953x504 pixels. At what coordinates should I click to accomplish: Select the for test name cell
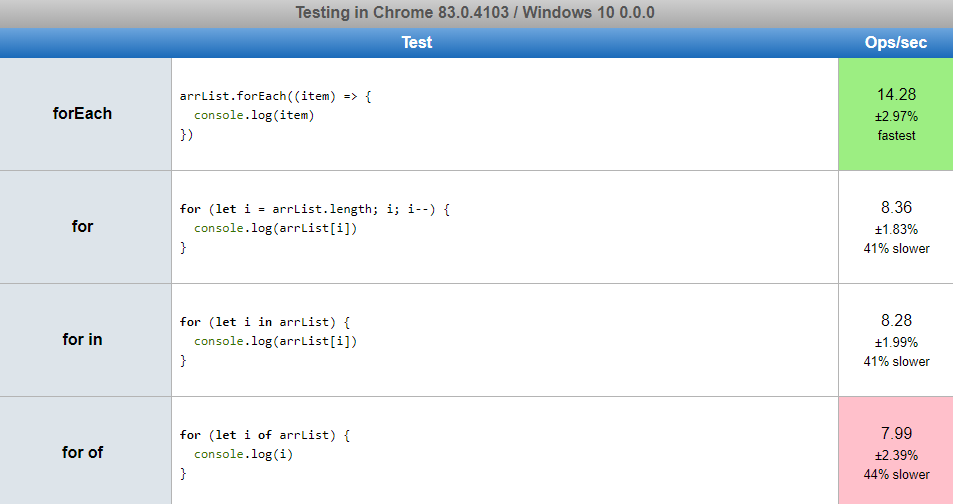[x=86, y=227]
